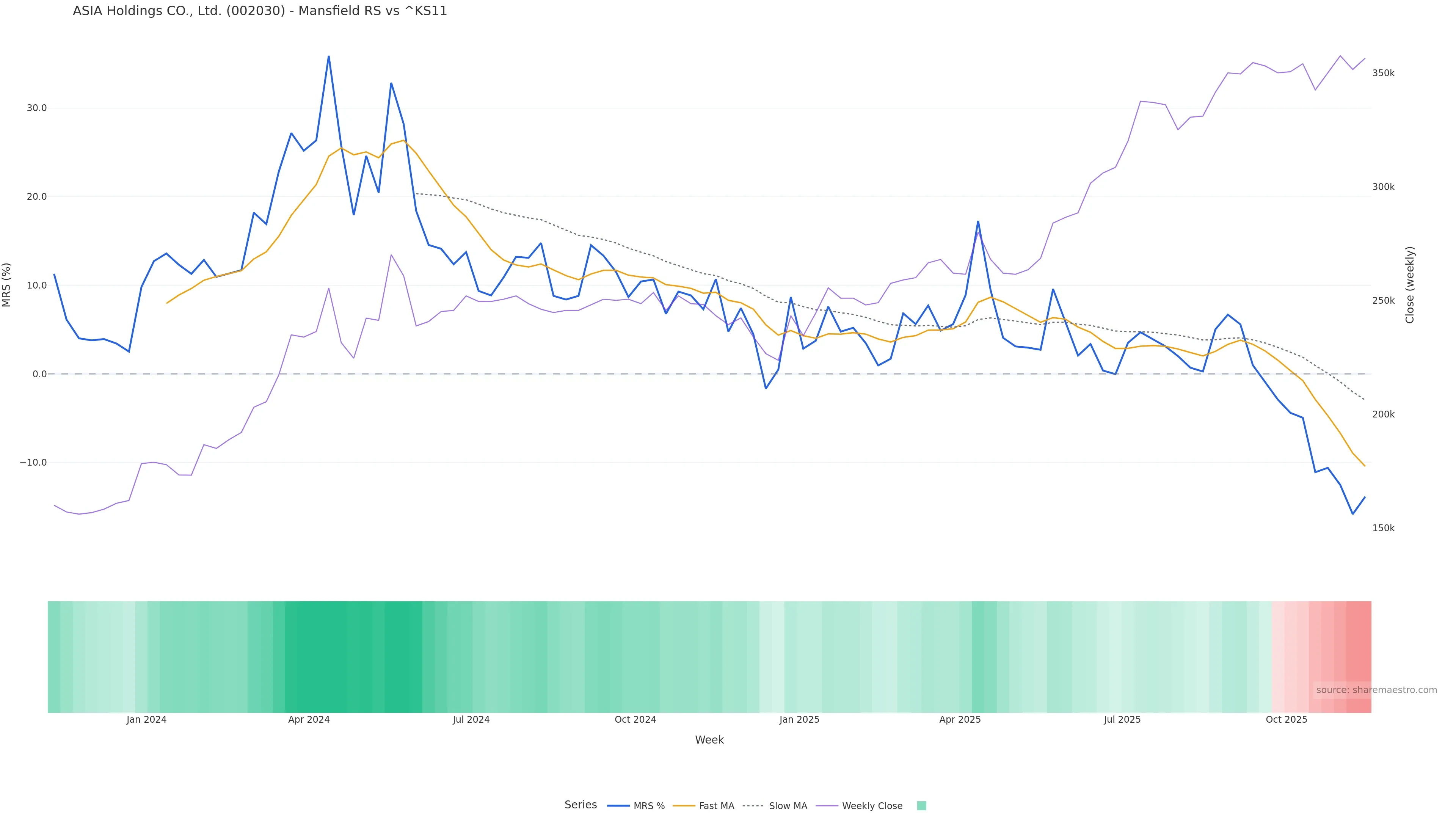This screenshot has height=819, width=1456.
Task: Click the dashed Slow MA legend line icon
Action: tap(753, 806)
